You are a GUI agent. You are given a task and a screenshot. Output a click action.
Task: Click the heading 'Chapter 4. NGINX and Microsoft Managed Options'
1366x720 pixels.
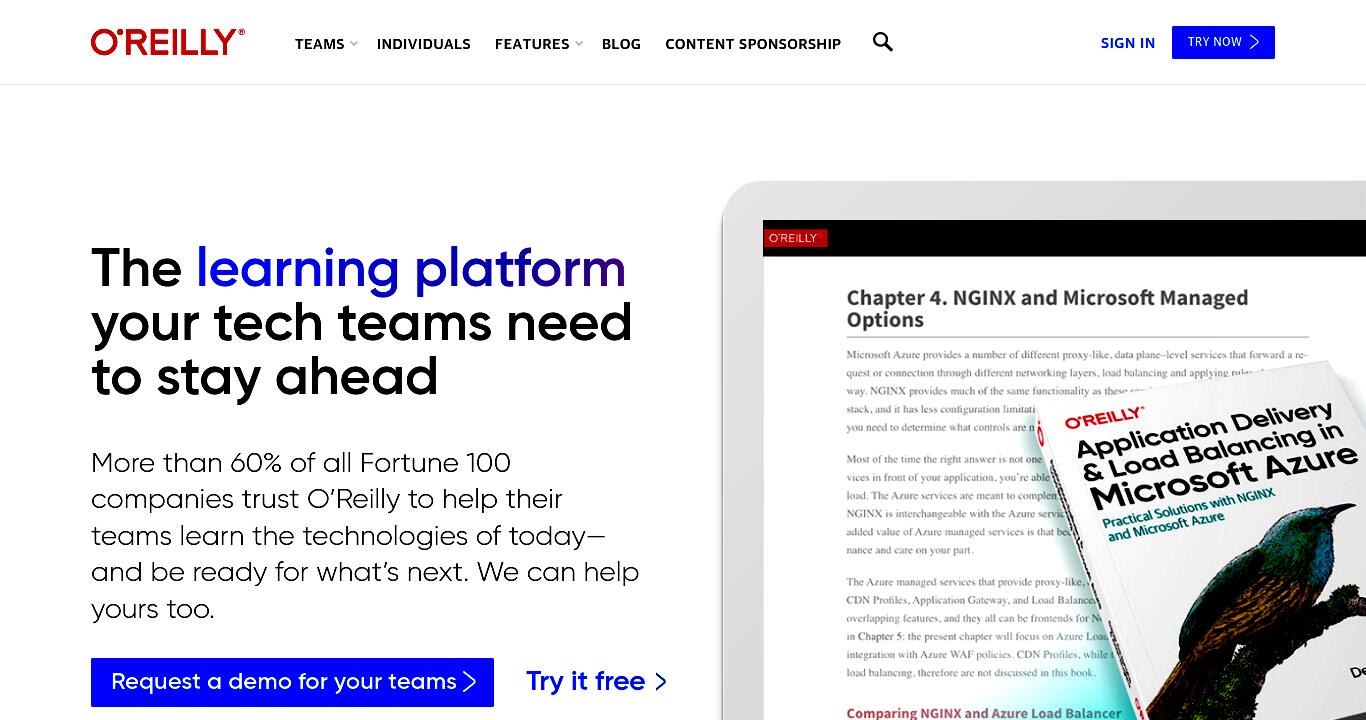pyautogui.click(x=1047, y=309)
